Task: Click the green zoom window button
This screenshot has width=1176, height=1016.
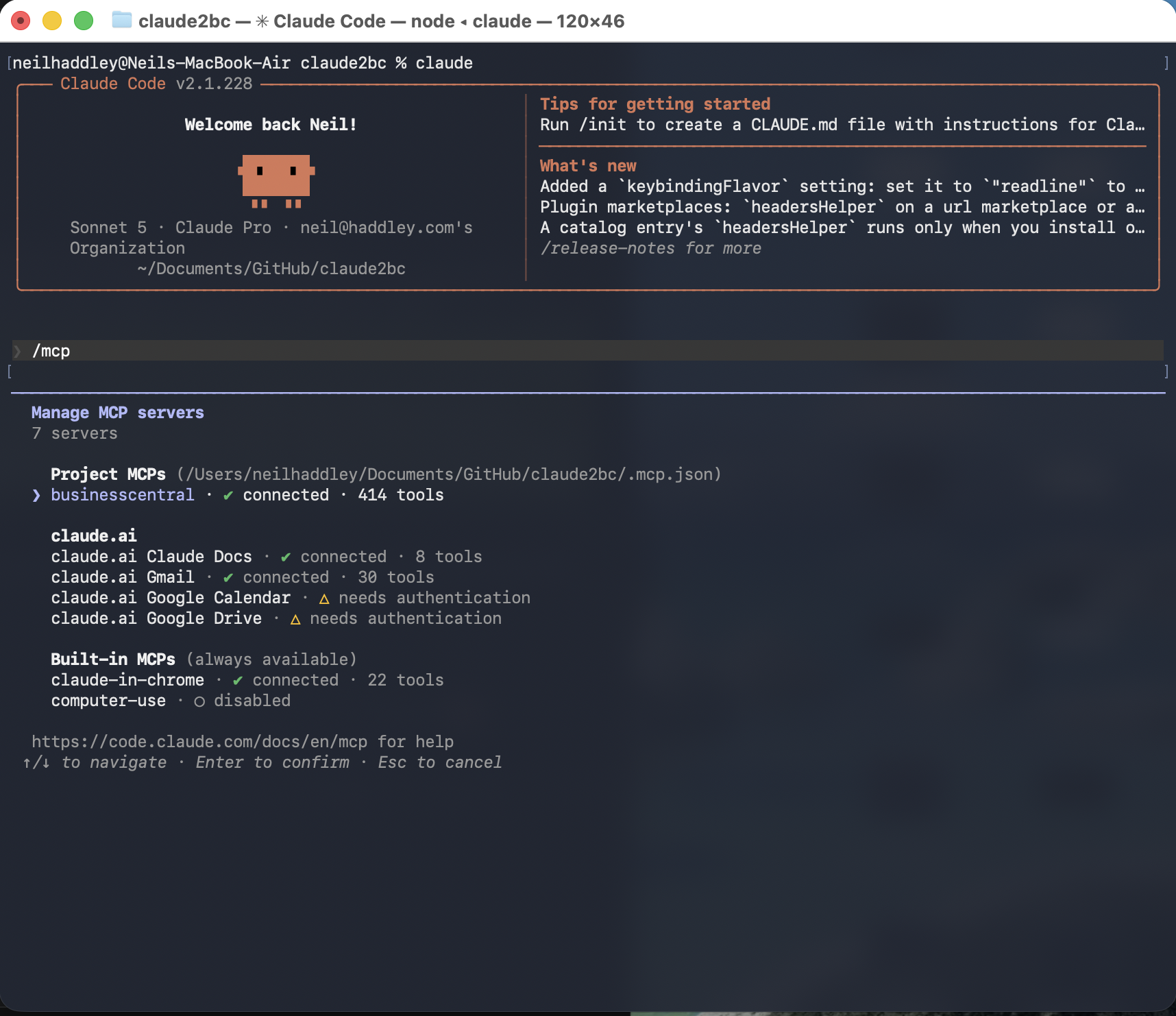Action: (x=84, y=21)
